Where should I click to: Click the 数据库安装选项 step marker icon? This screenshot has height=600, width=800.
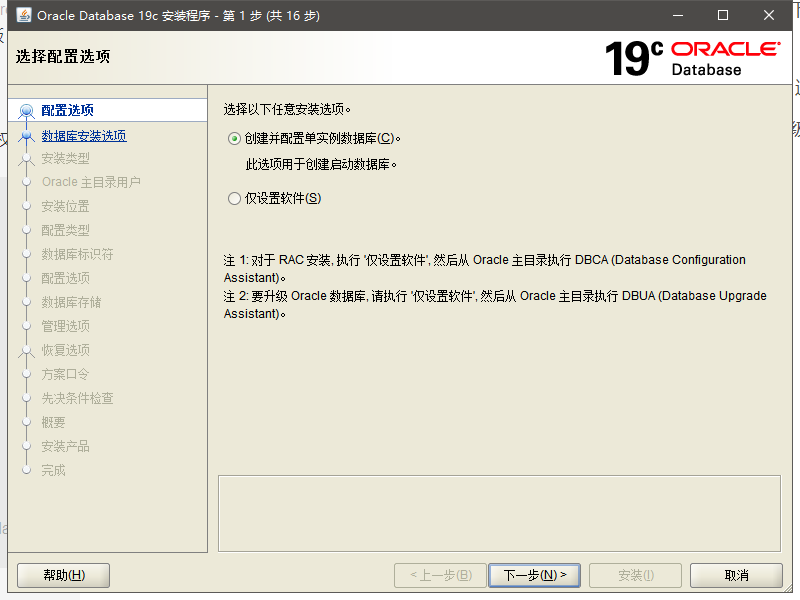(23, 134)
